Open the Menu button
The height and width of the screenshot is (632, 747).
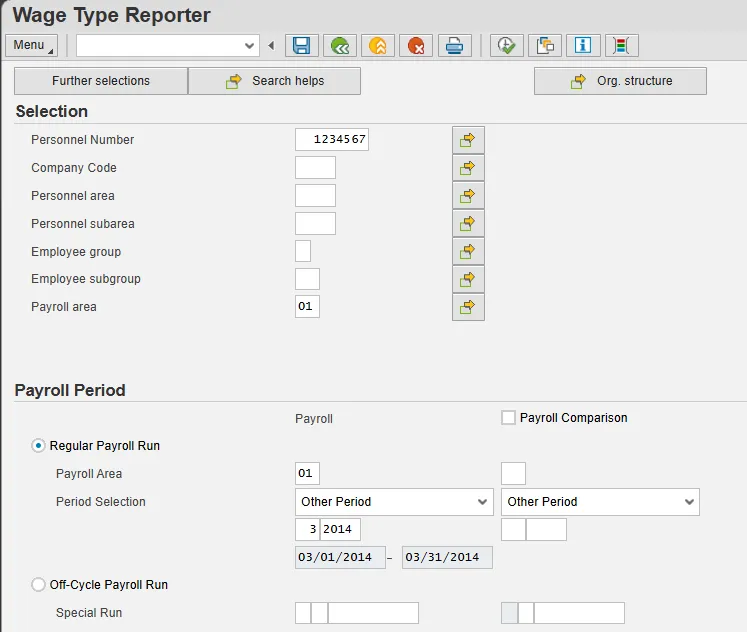point(31,45)
